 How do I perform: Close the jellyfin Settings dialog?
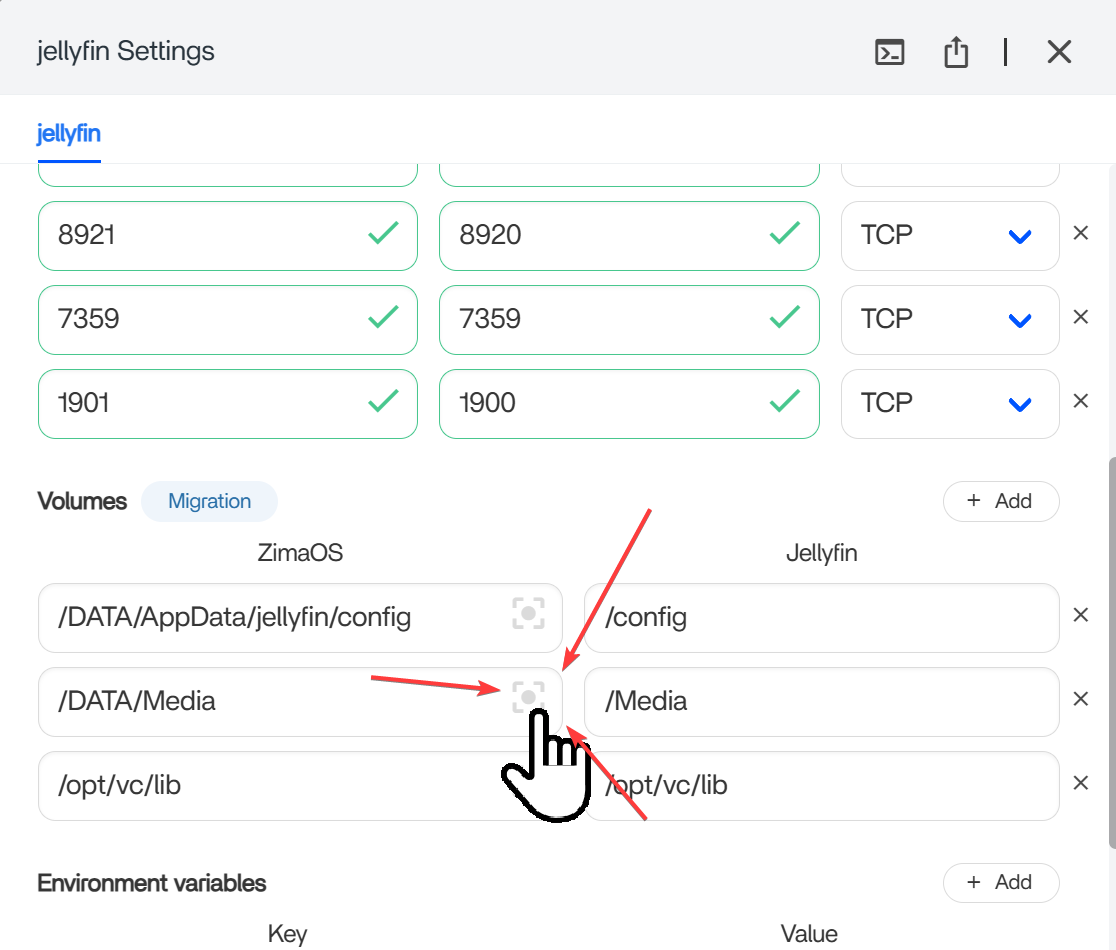tap(1059, 52)
